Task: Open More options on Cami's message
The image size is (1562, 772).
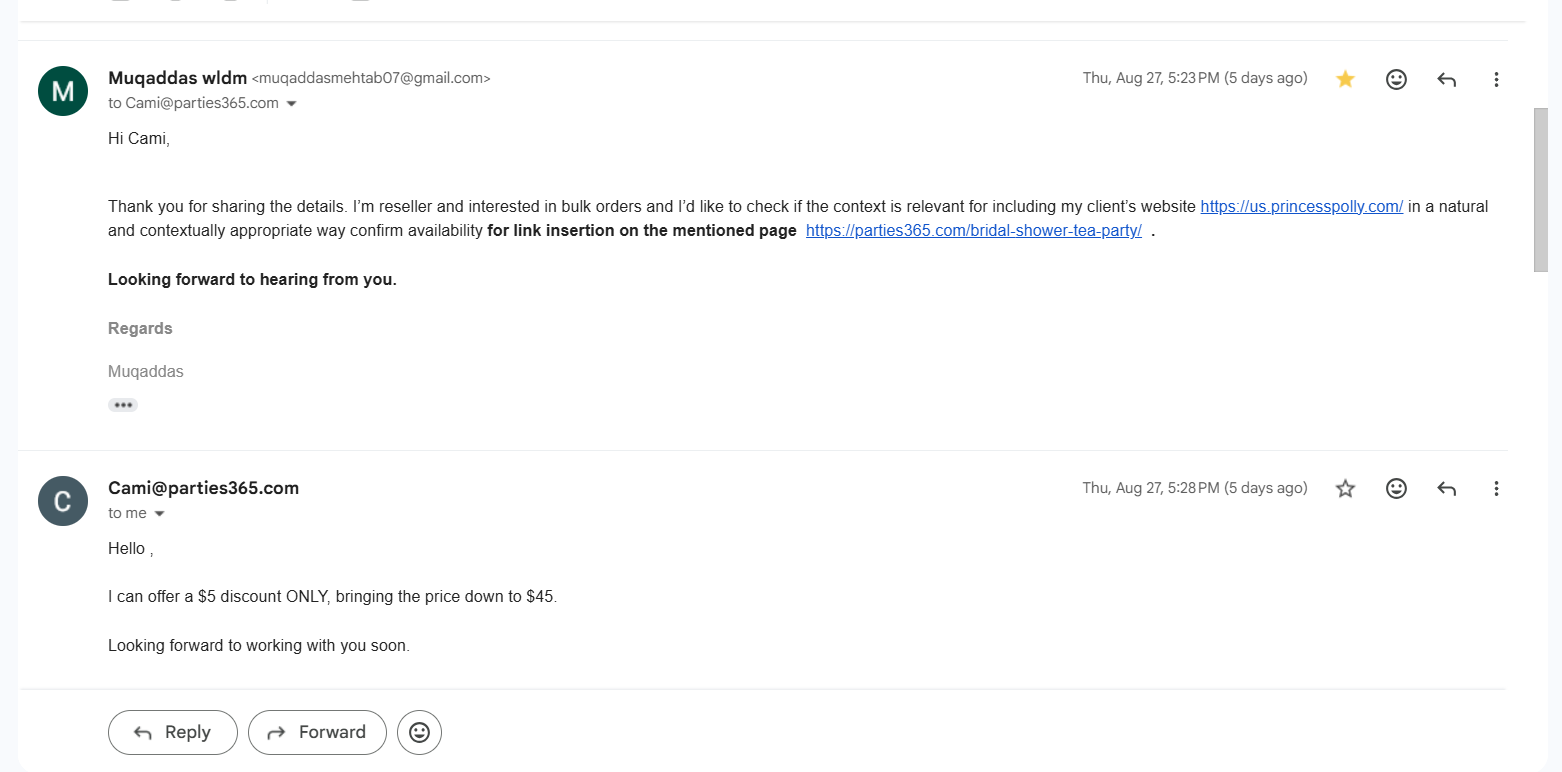Action: 1496,488
